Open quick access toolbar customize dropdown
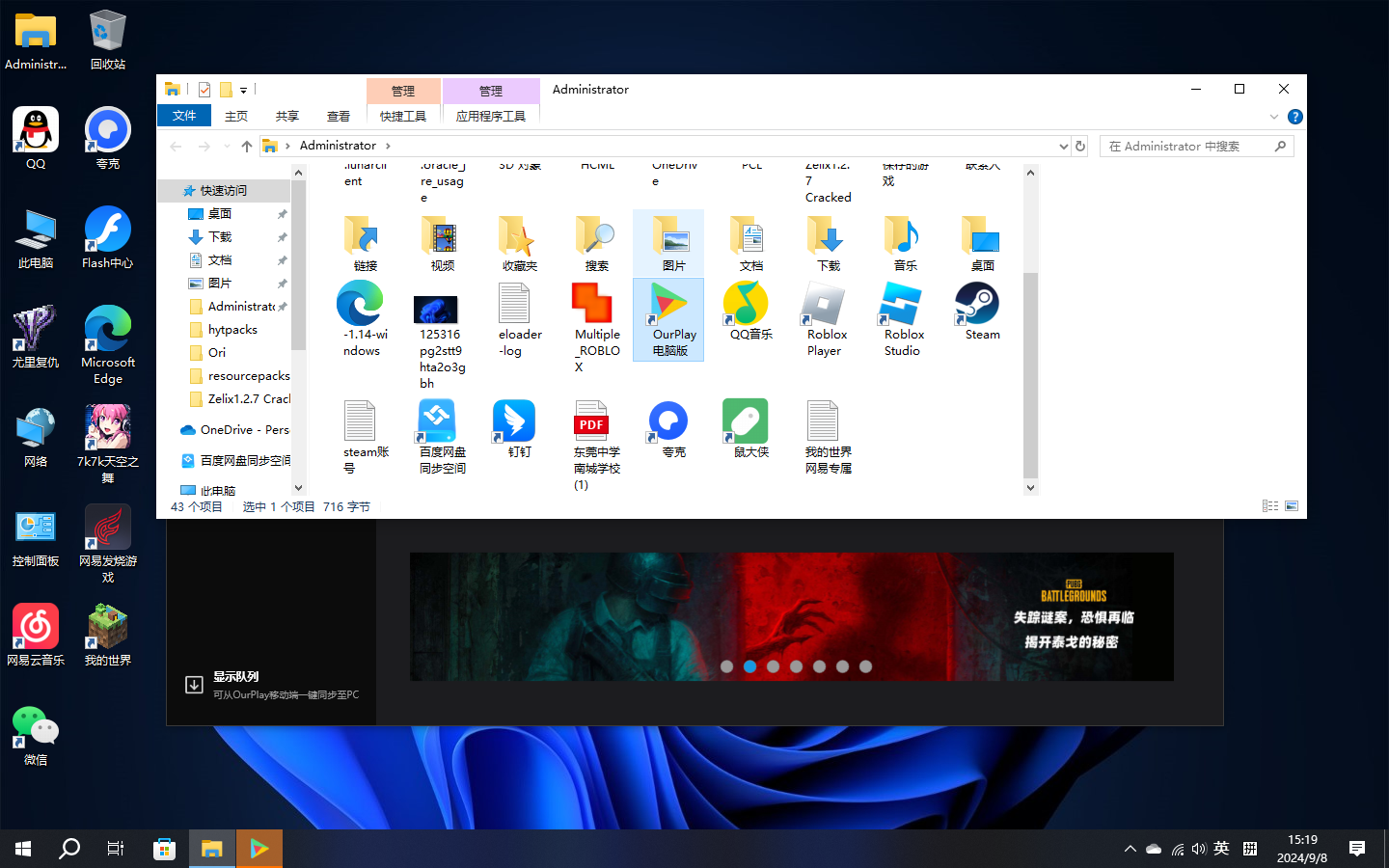The height and width of the screenshot is (868, 1389). [243, 90]
